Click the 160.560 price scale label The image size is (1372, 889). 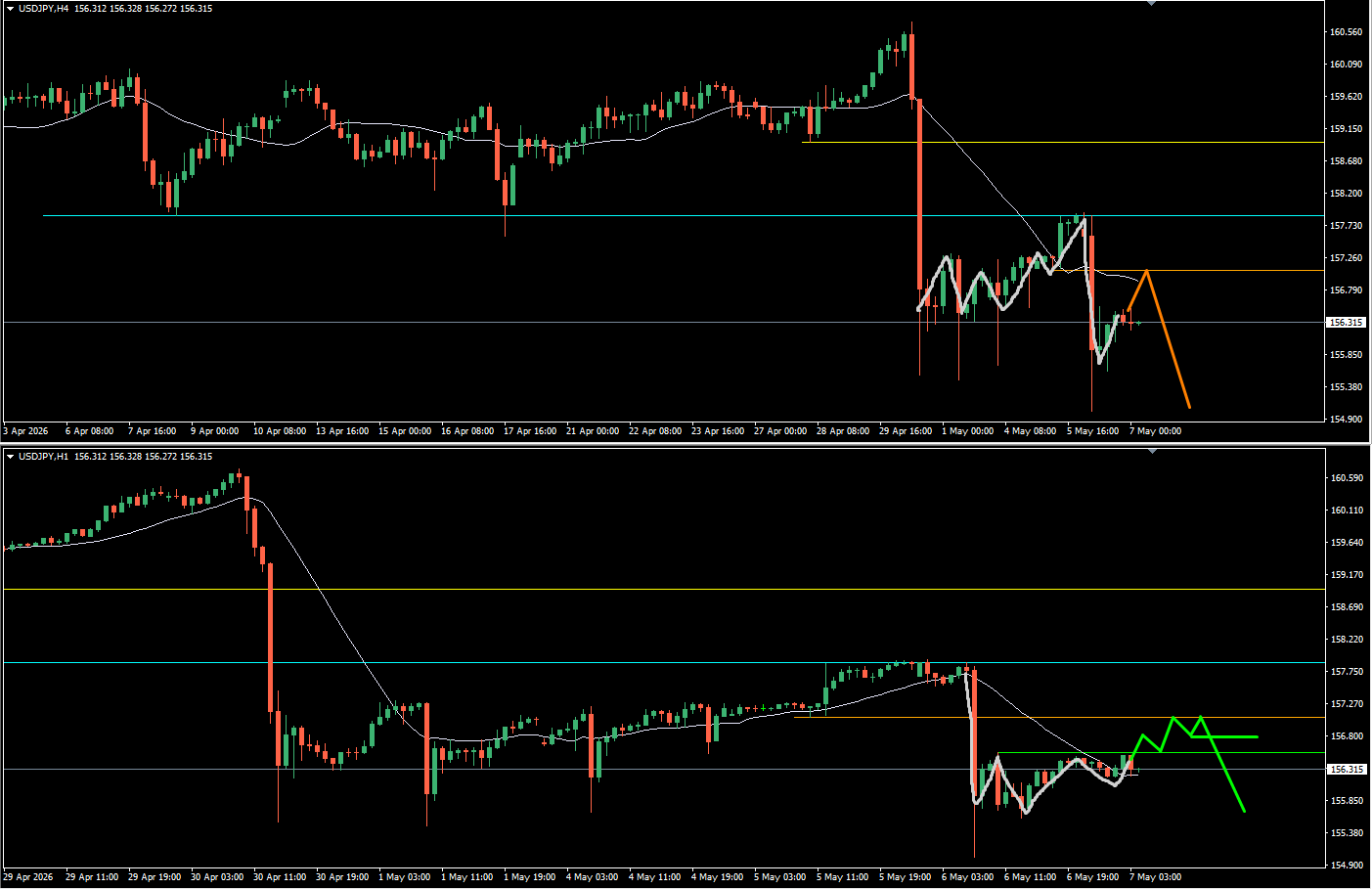[x=1347, y=31]
